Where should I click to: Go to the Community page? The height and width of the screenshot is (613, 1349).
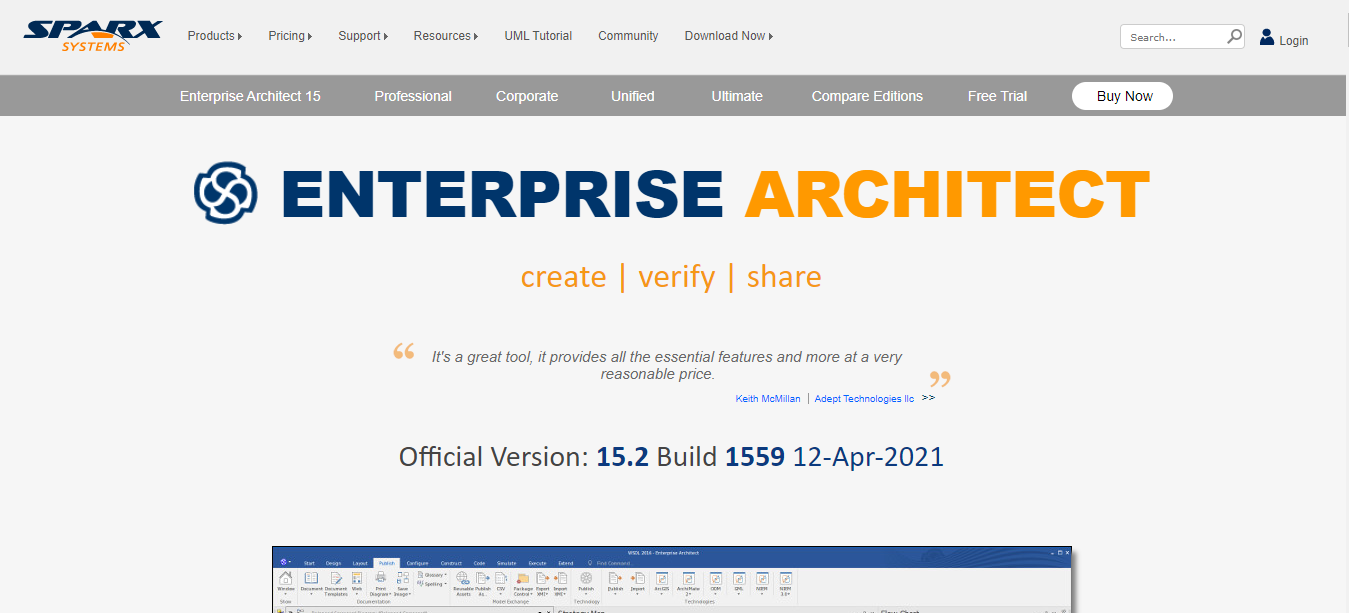(x=628, y=36)
